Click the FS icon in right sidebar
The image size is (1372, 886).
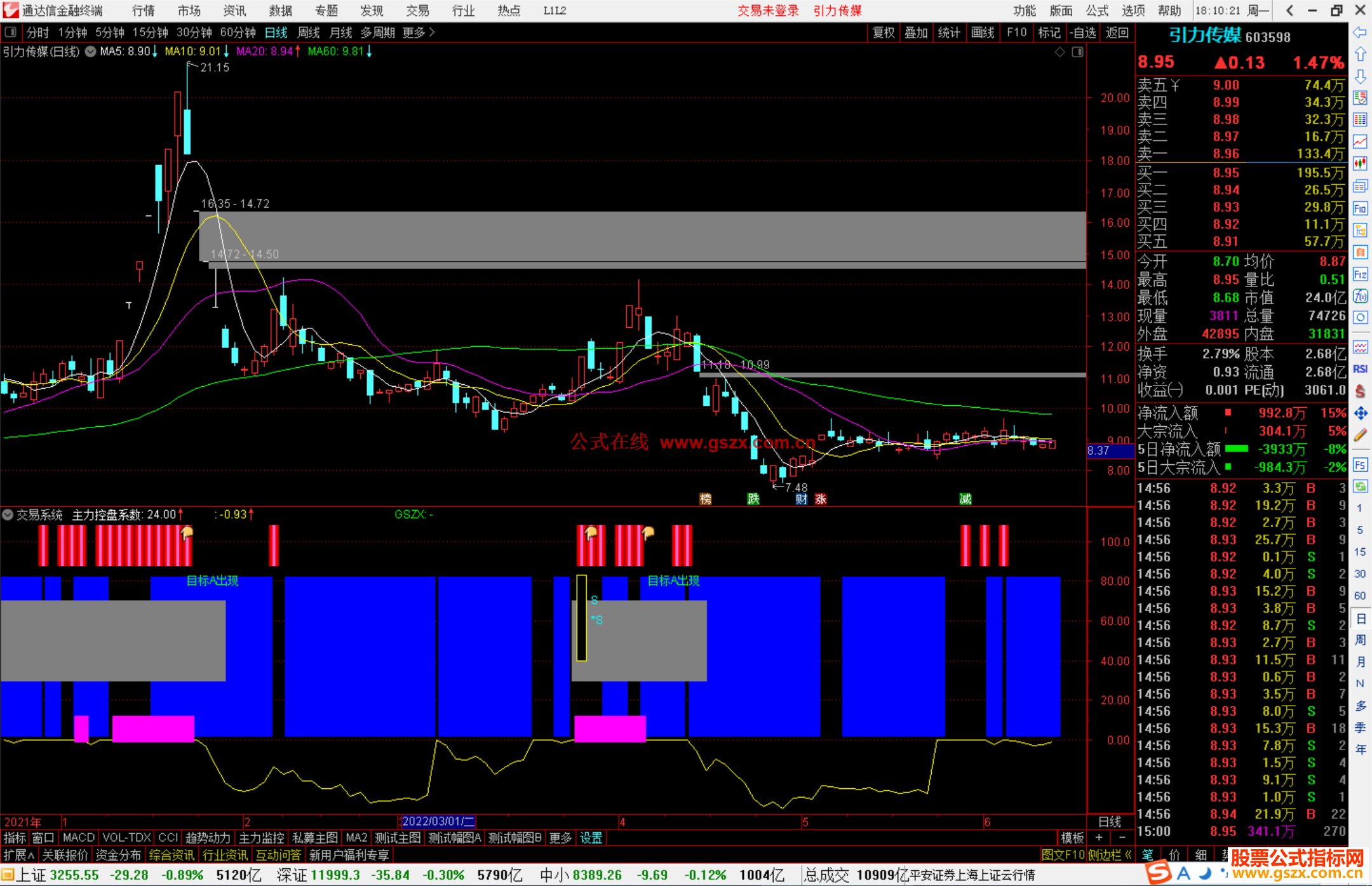[1360, 465]
